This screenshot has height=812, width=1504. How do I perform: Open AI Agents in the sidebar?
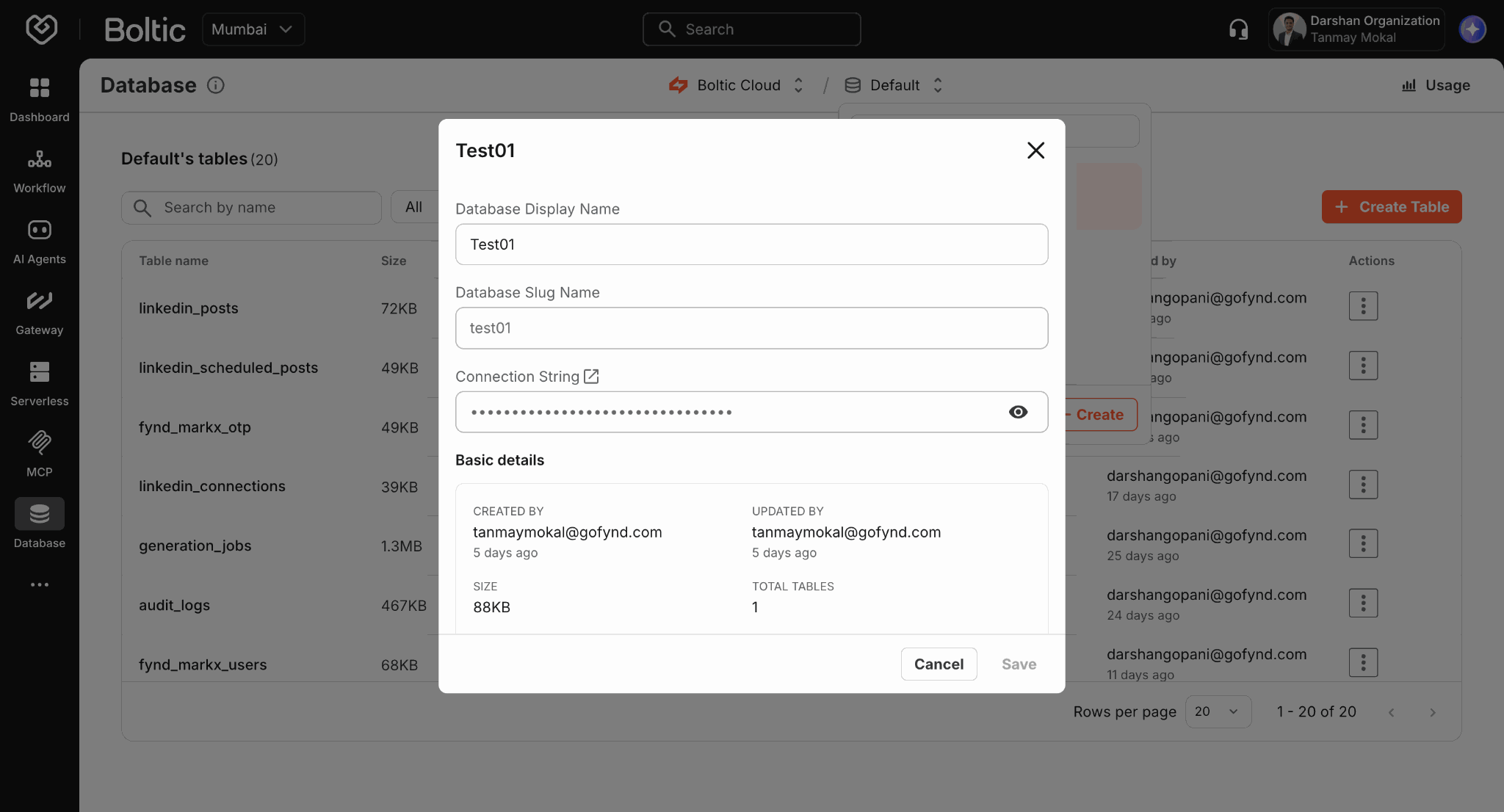pos(40,231)
